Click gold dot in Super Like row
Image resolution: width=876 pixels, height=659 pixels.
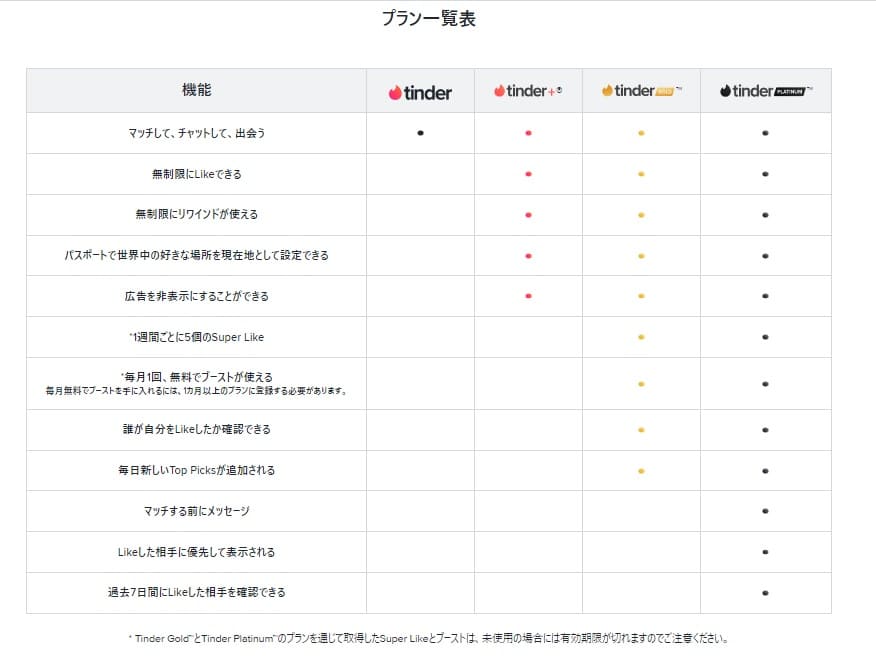point(641,337)
